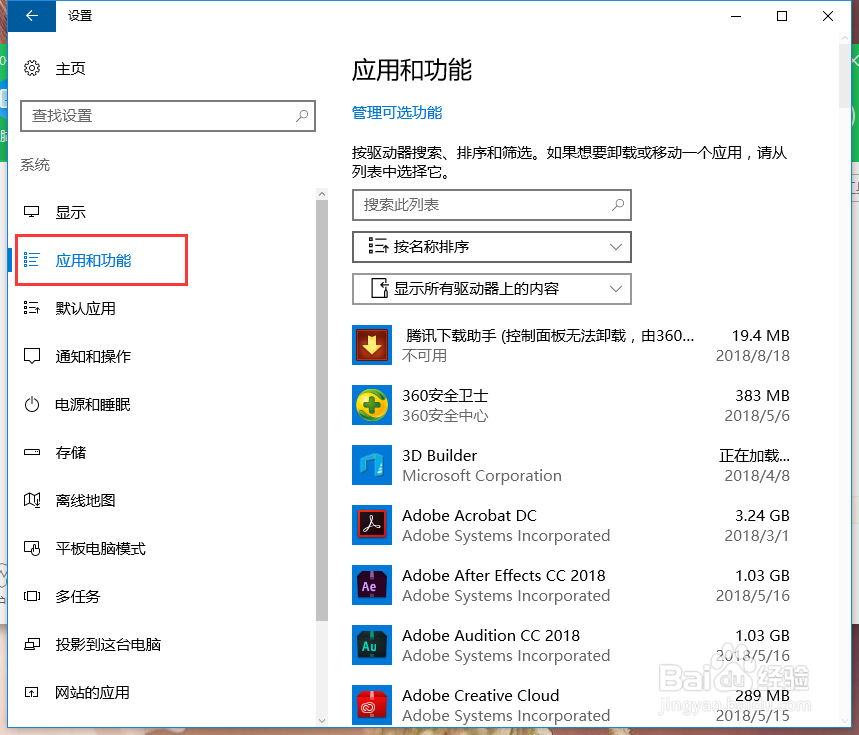Click the 通知和操作 speech bubble icon
This screenshot has height=735, width=859.
[x=32, y=356]
